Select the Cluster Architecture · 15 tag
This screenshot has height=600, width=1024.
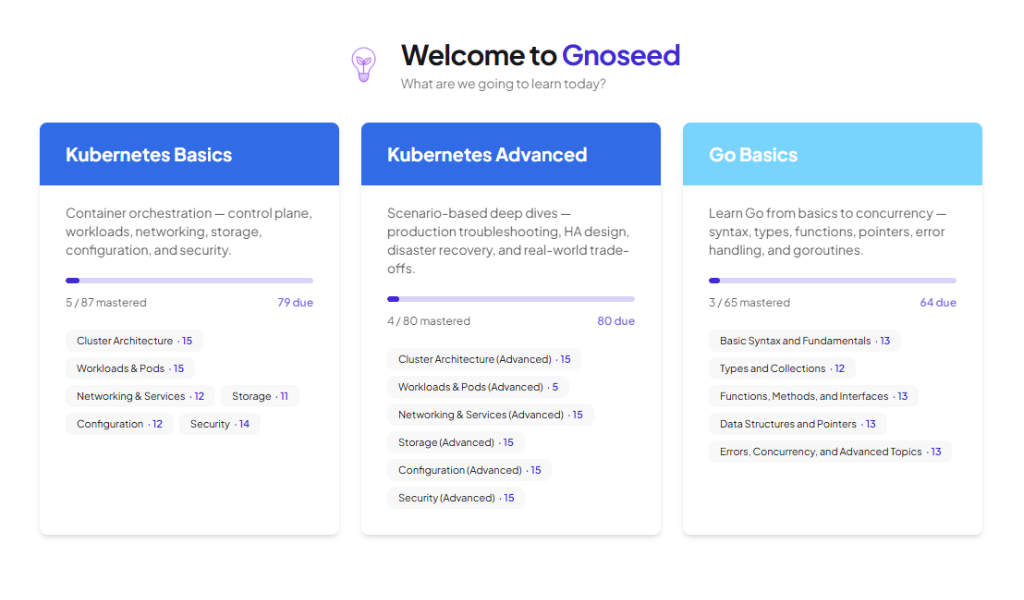pos(134,341)
